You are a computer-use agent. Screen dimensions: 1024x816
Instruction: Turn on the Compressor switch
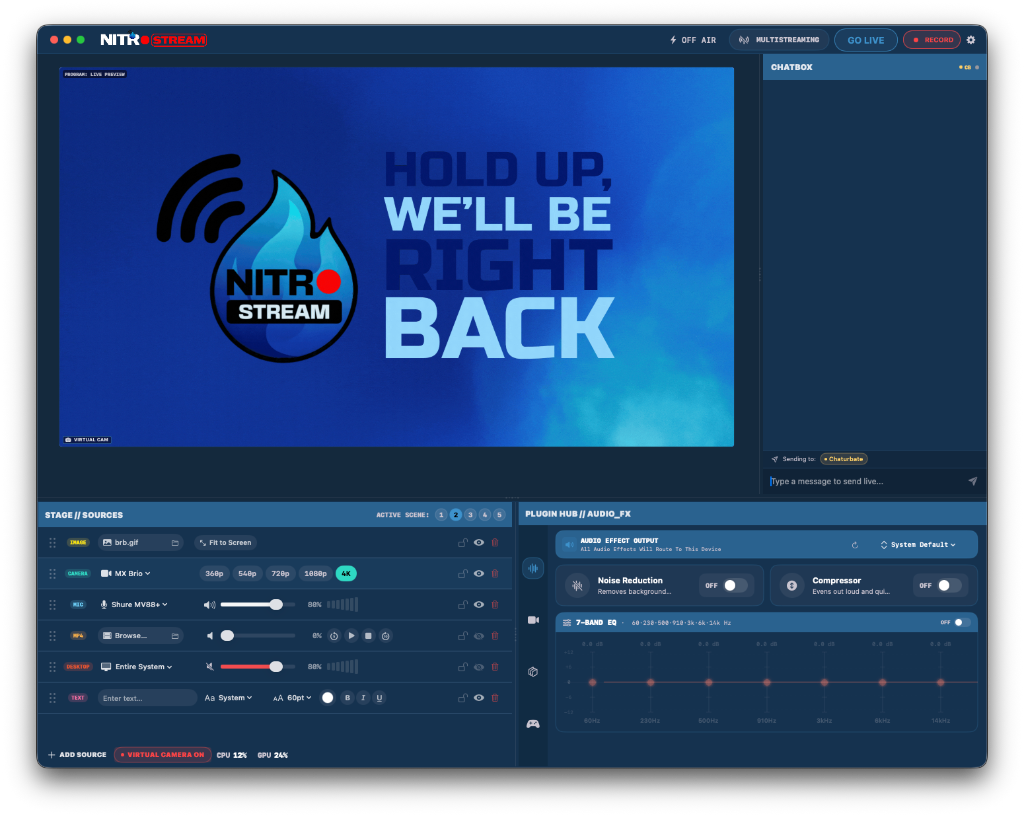click(x=947, y=586)
